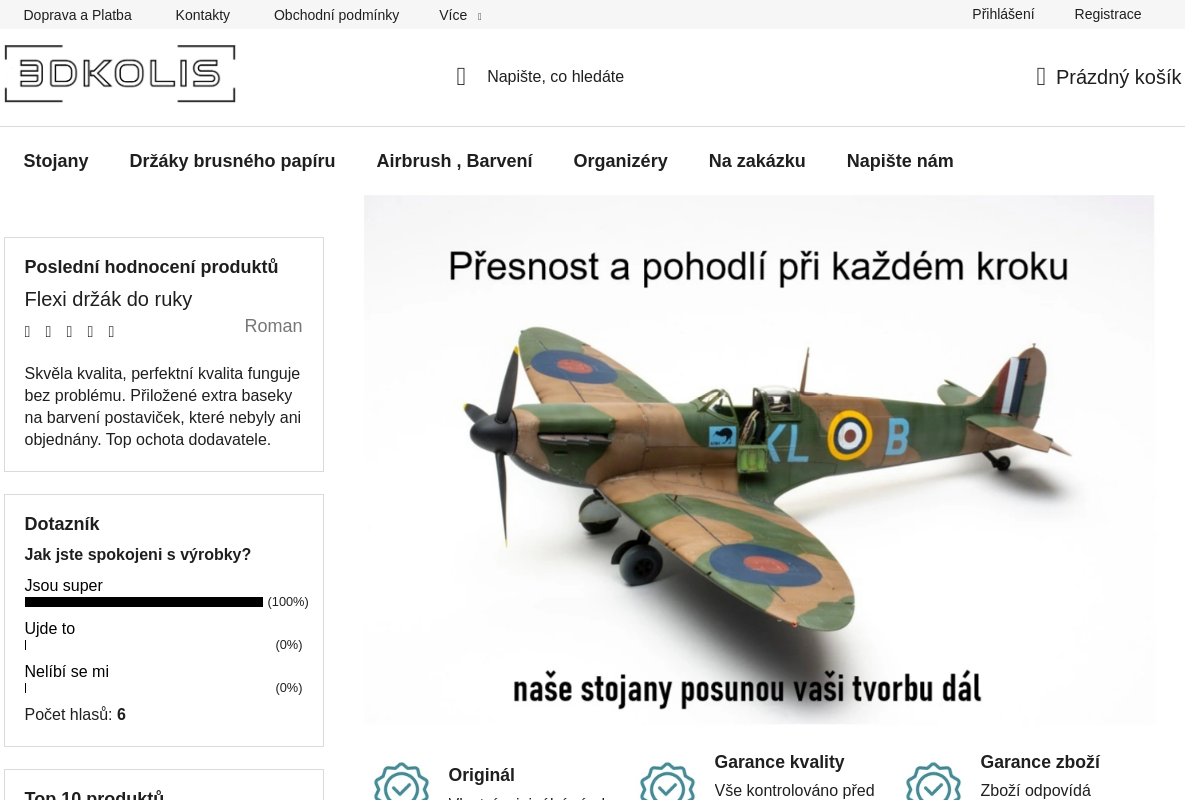The image size is (1200, 800).
Task: Click the 'Registrace' link
Action: pos(1108,14)
